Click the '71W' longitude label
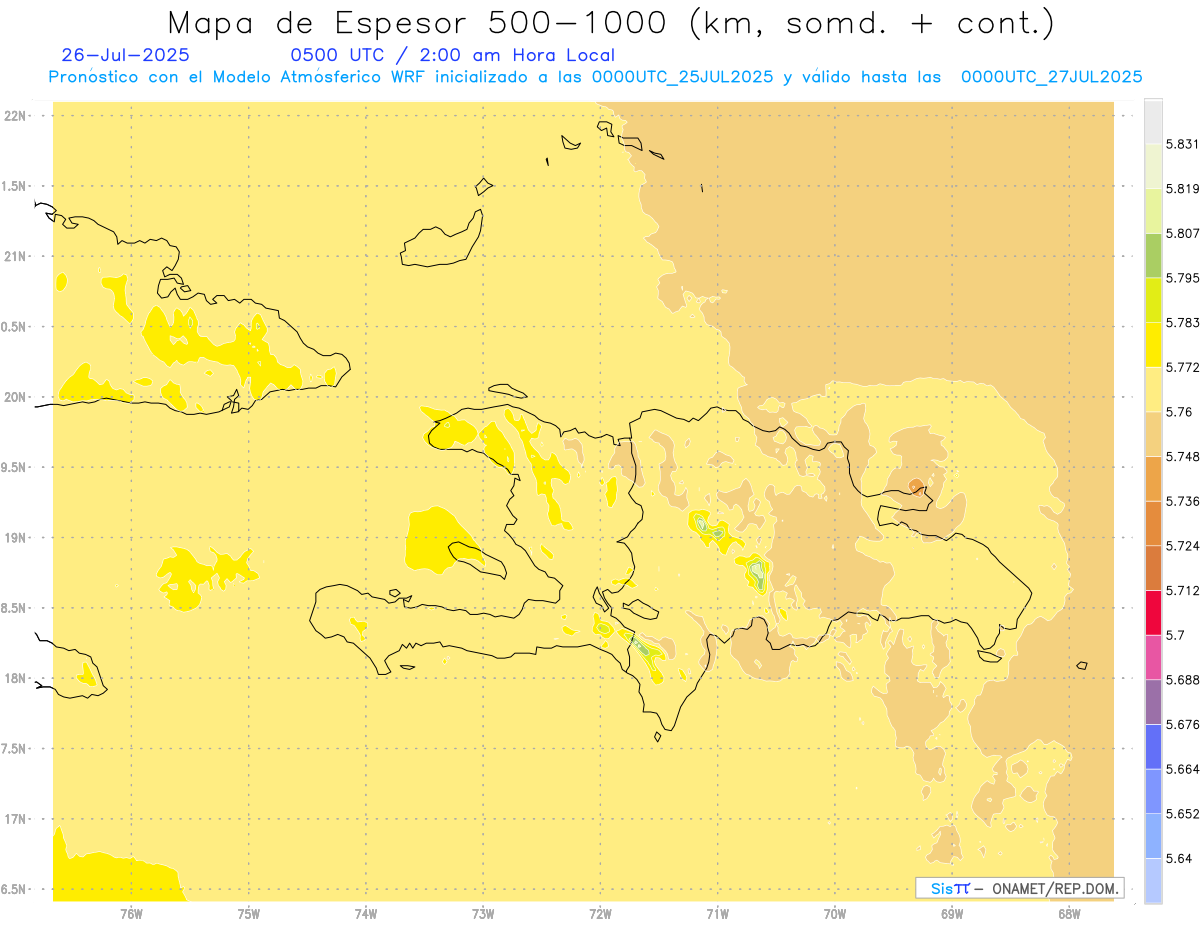Viewport: 1200px width, 927px height. pos(717,914)
